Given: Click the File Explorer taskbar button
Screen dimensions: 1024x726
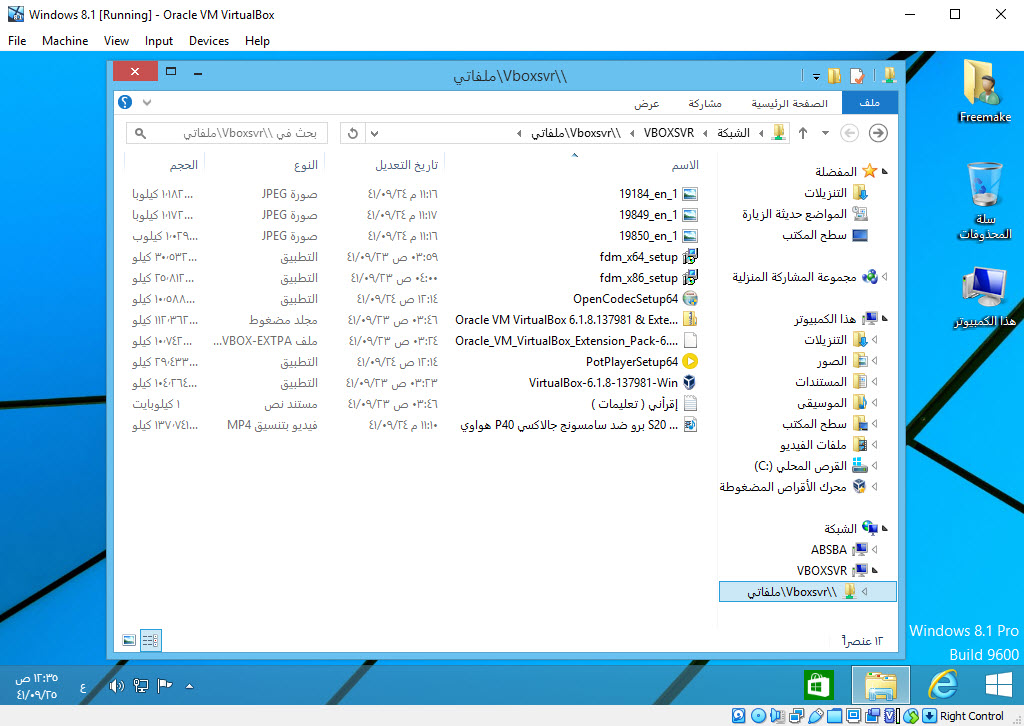Looking at the screenshot, I should click(x=881, y=685).
